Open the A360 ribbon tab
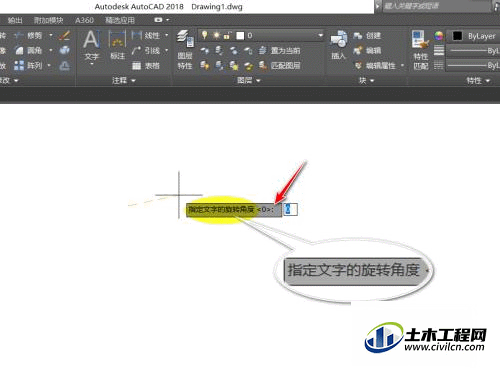This screenshot has width=500, height=375. pyautogui.click(x=84, y=20)
